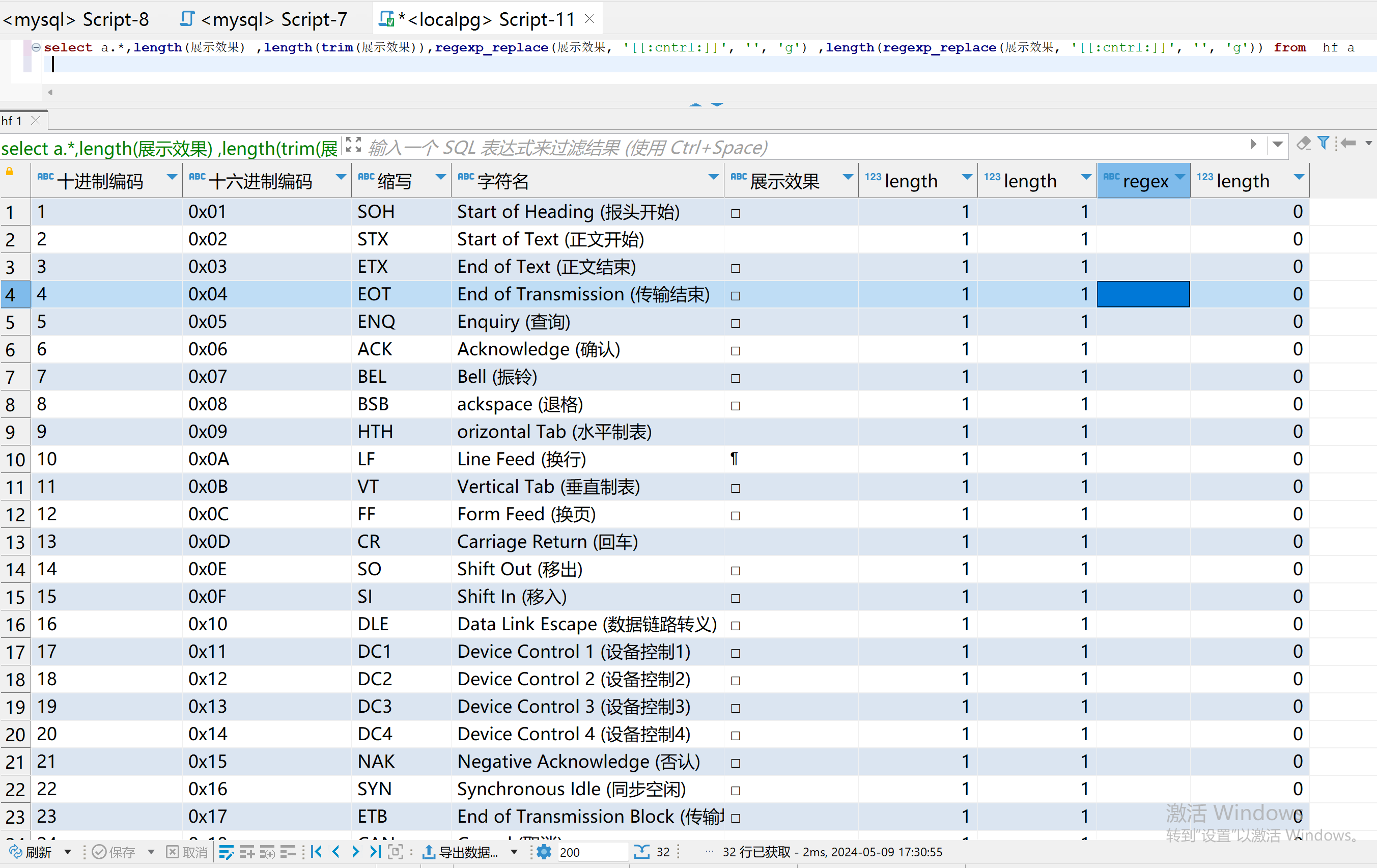Open the navigation history dropdown arrow
Viewport: 1377px width, 868px height.
pyautogui.click(x=1368, y=144)
